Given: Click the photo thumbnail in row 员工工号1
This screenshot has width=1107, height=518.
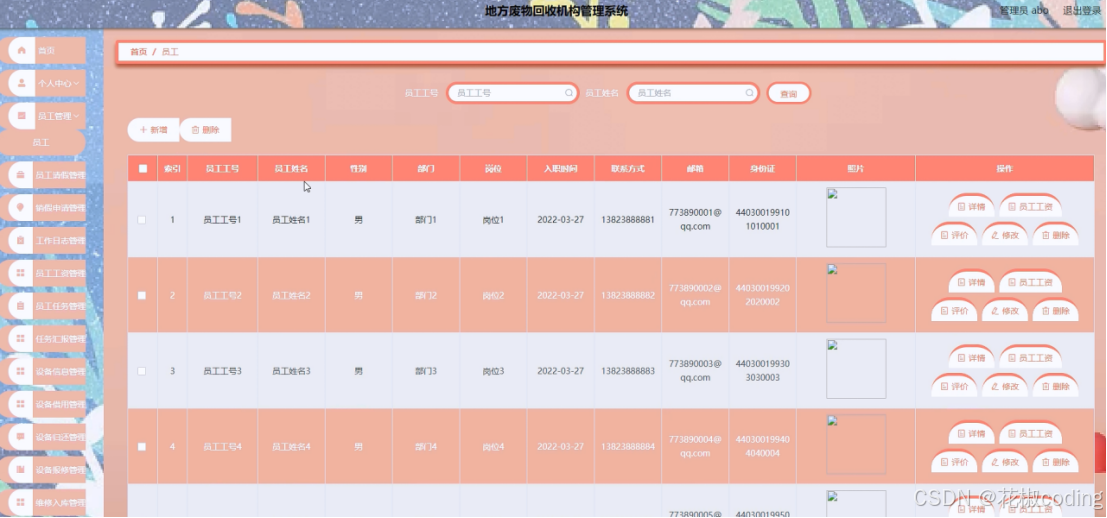Looking at the screenshot, I should [x=856, y=217].
